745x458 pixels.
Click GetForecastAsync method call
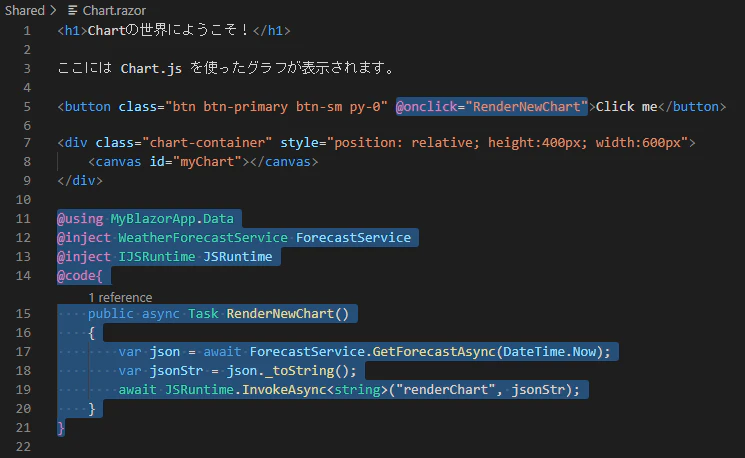pos(434,352)
